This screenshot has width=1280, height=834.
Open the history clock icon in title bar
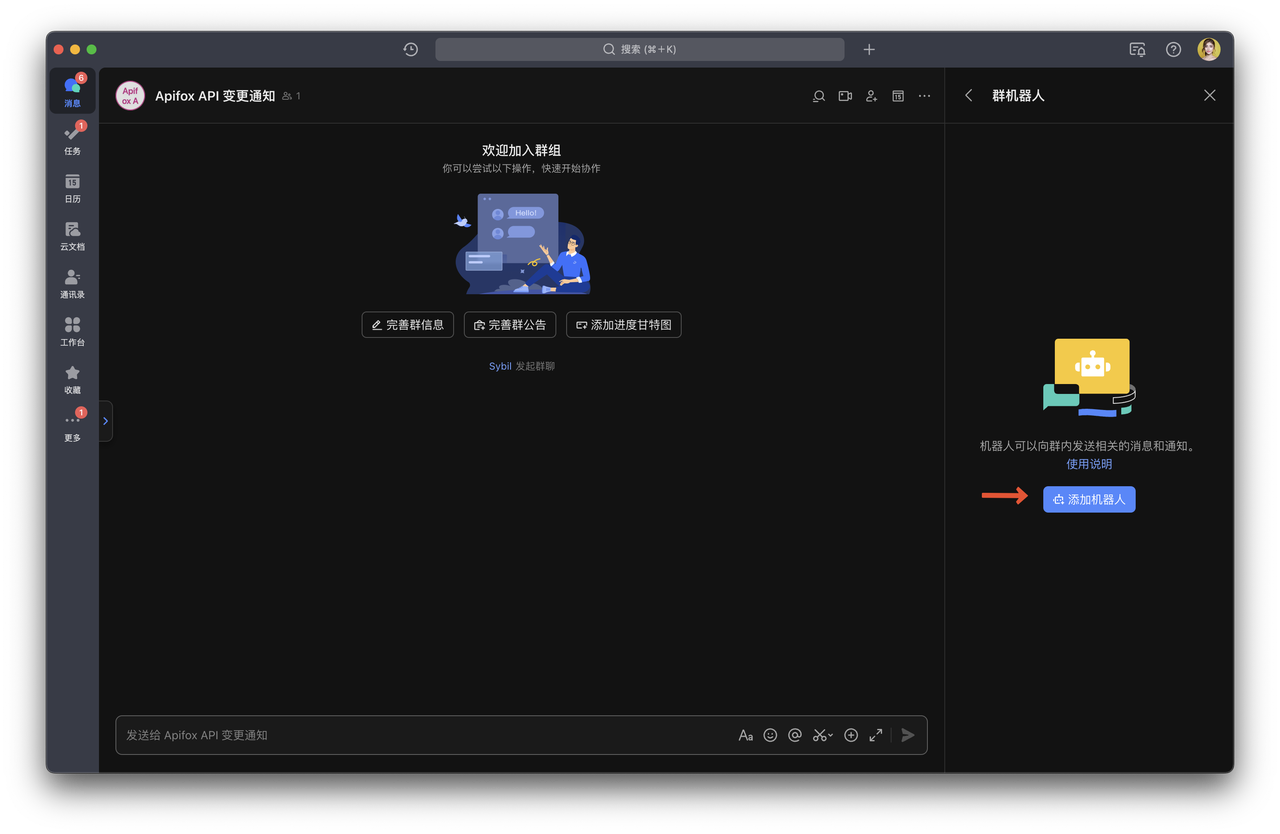[x=410, y=49]
